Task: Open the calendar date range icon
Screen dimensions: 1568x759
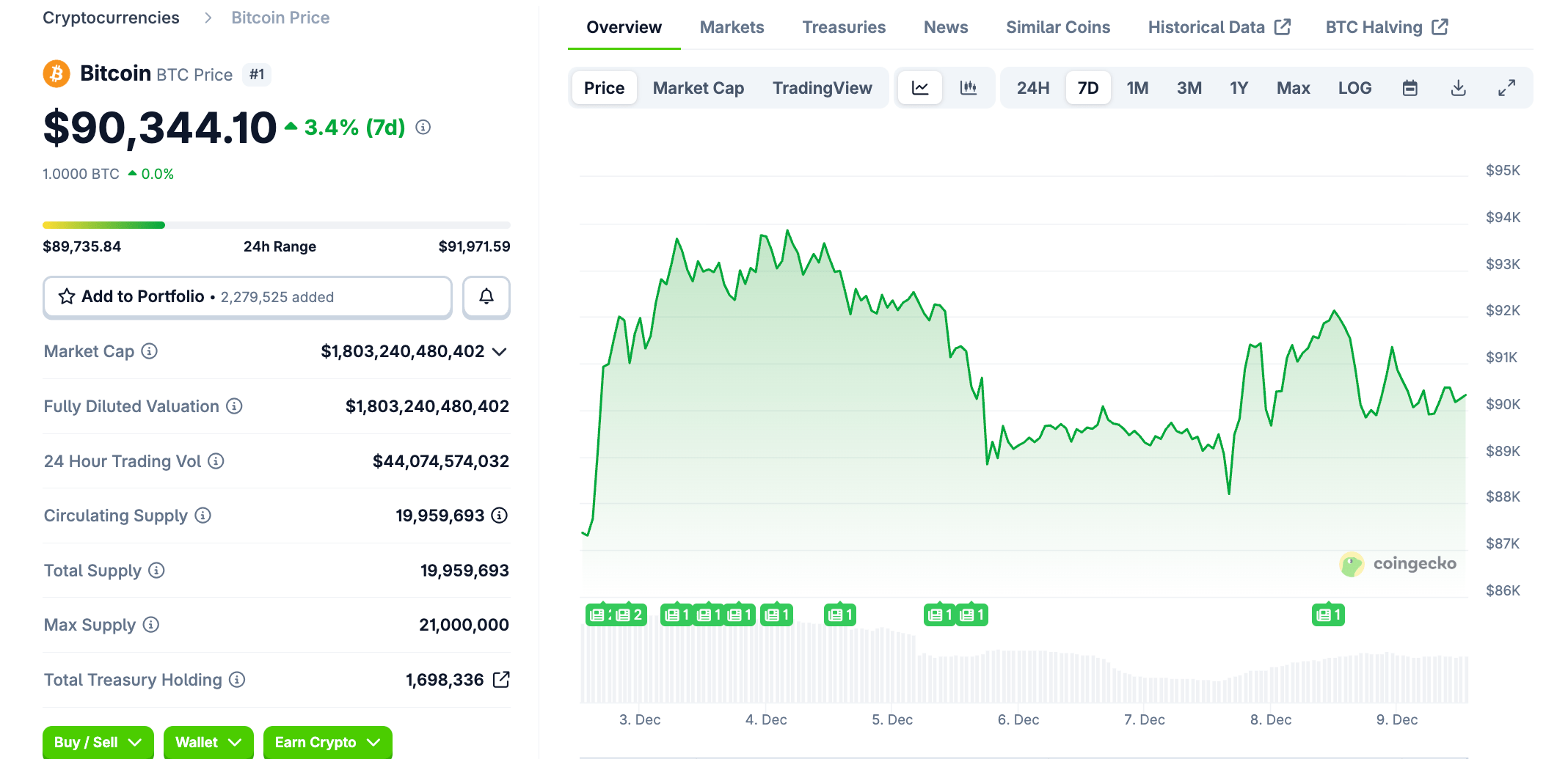Action: coord(1410,87)
